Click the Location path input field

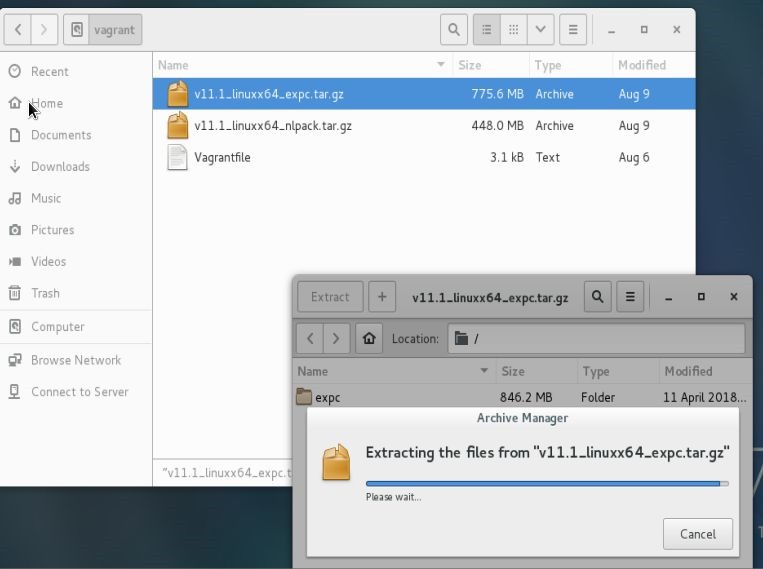click(x=596, y=339)
